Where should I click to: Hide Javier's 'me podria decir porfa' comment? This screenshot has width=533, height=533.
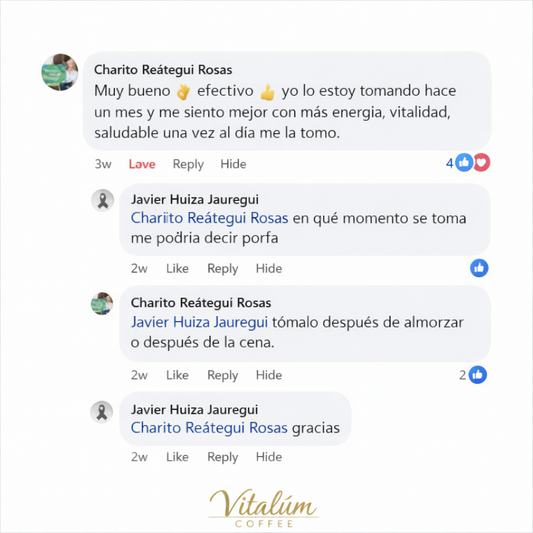269,269
